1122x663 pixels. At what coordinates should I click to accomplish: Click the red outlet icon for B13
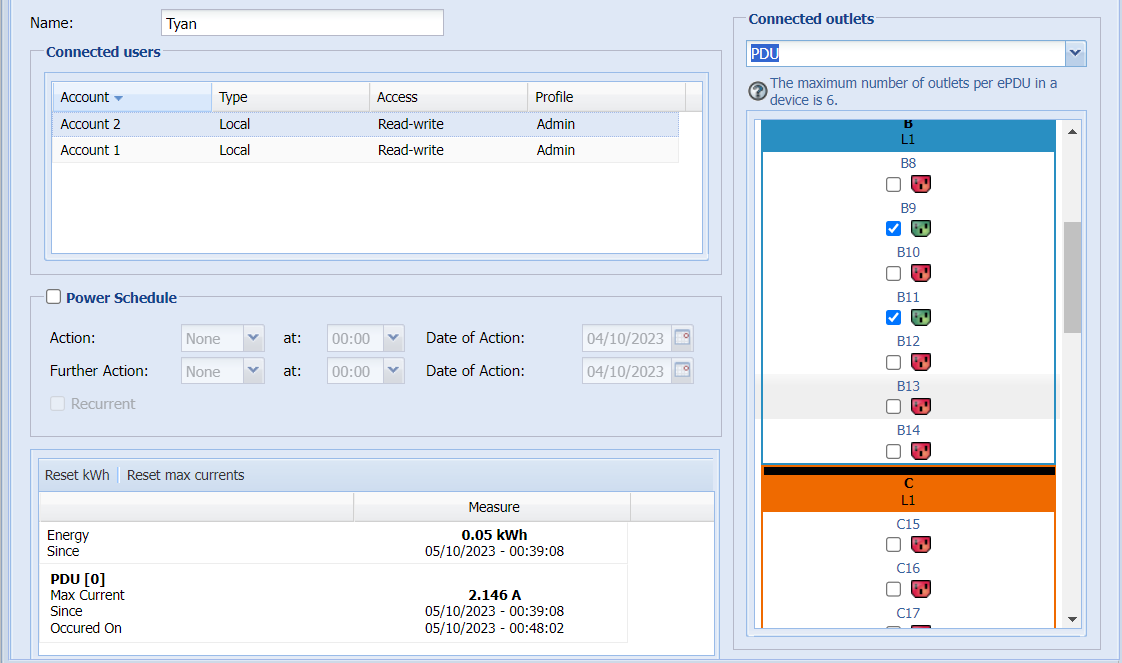(x=920, y=406)
